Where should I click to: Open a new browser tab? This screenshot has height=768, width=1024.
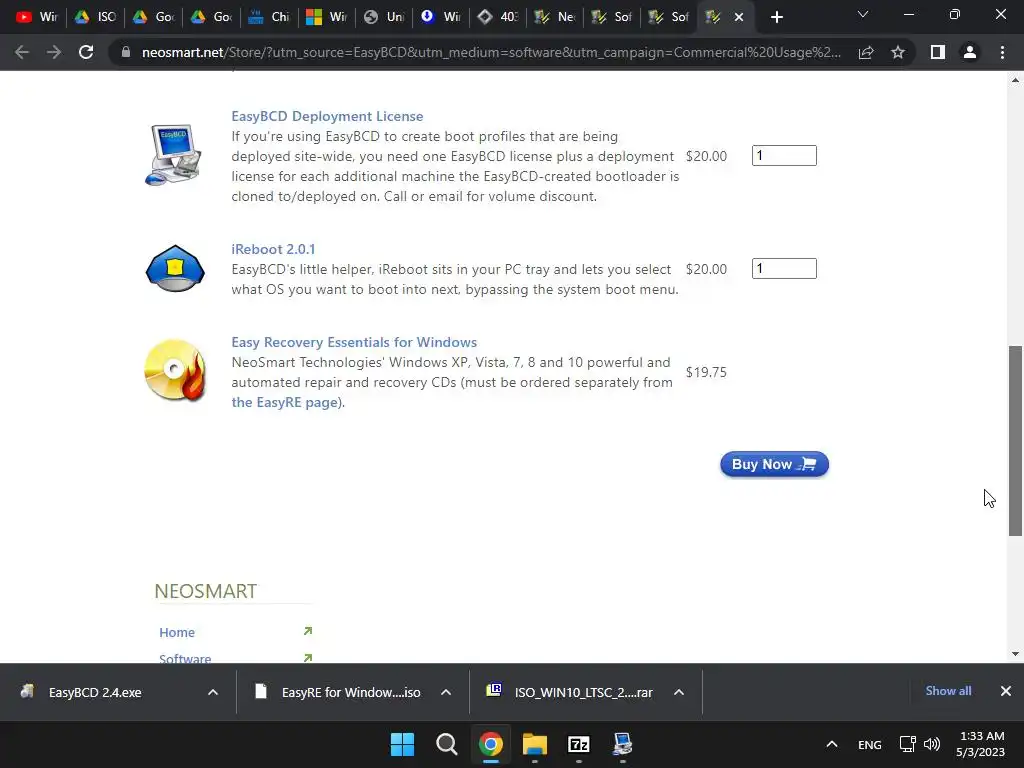[776, 18]
